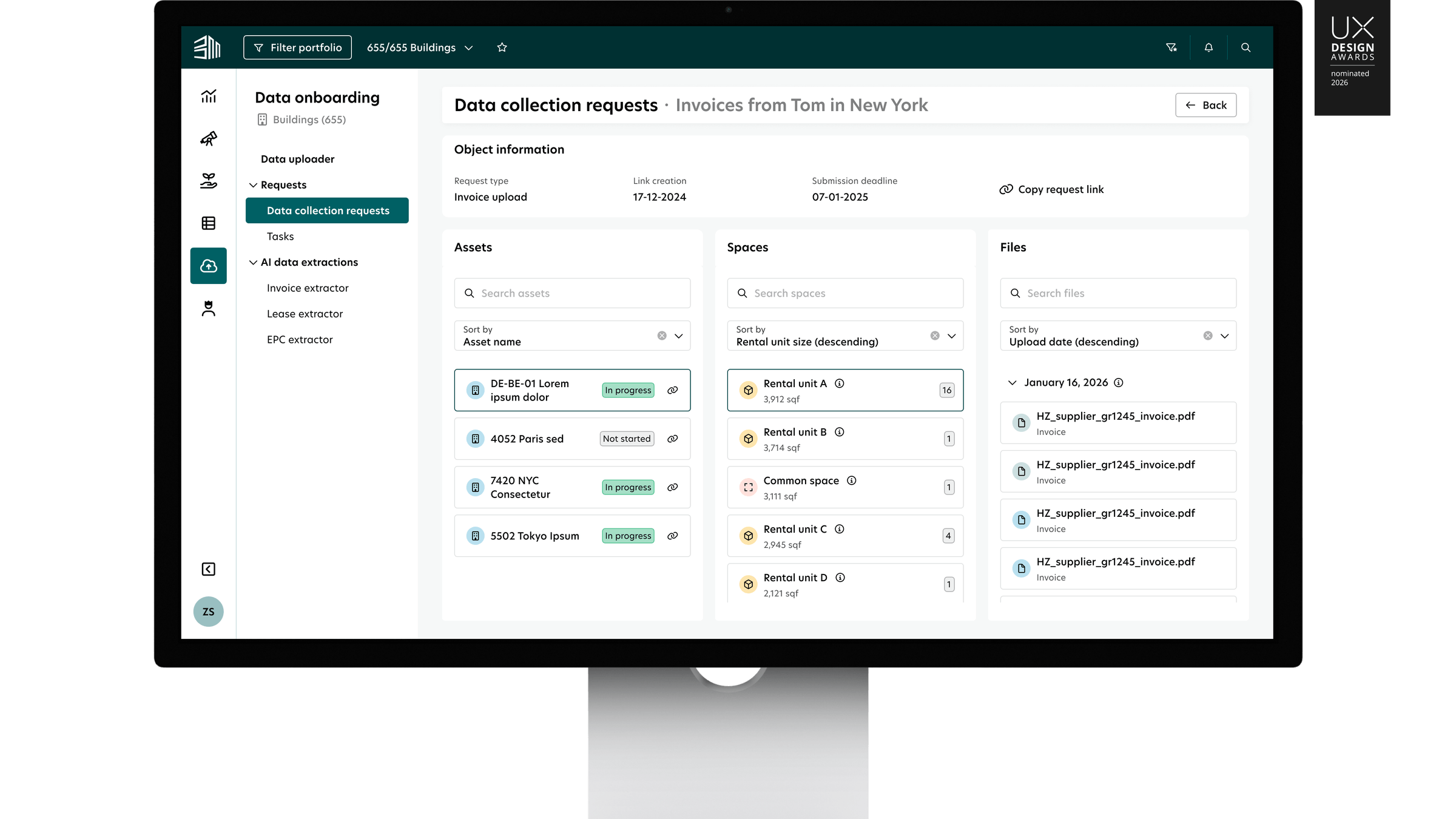The width and height of the screenshot is (1456, 819).
Task: Open the telescope sidebar icon
Action: 209,138
